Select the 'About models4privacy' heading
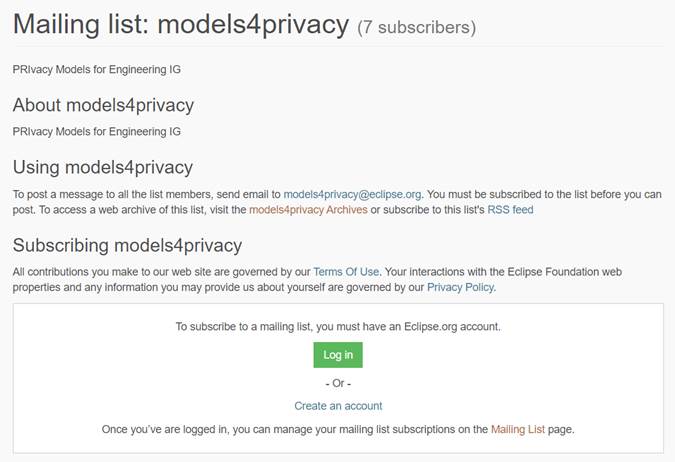Viewport: 675px width, 462px height. [103, 105]
